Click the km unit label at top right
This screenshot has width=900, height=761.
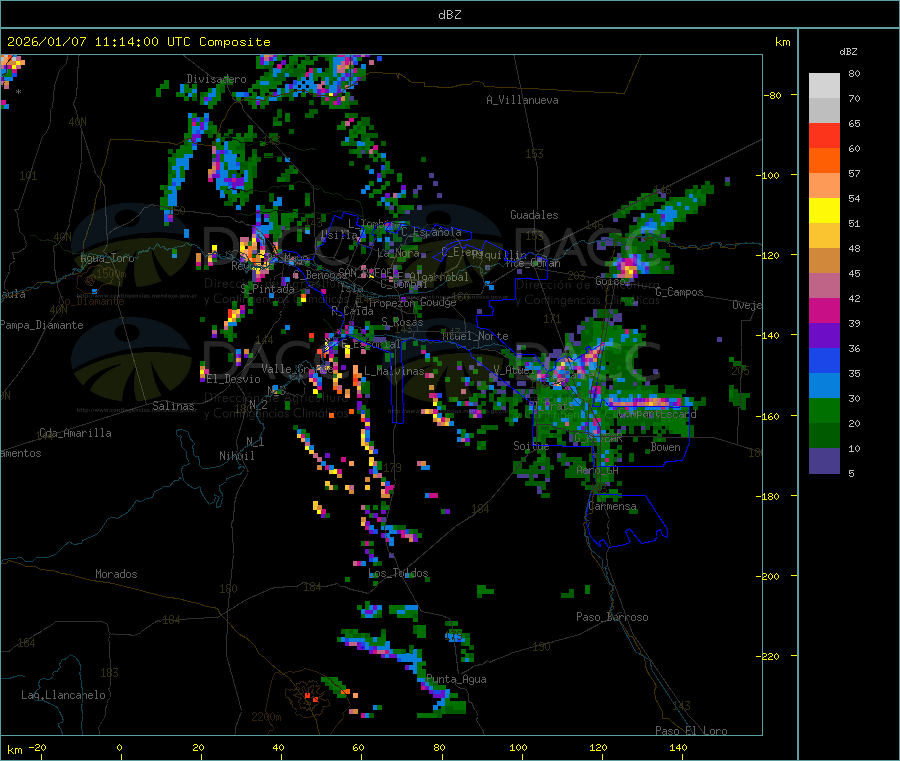pos(783,42)
